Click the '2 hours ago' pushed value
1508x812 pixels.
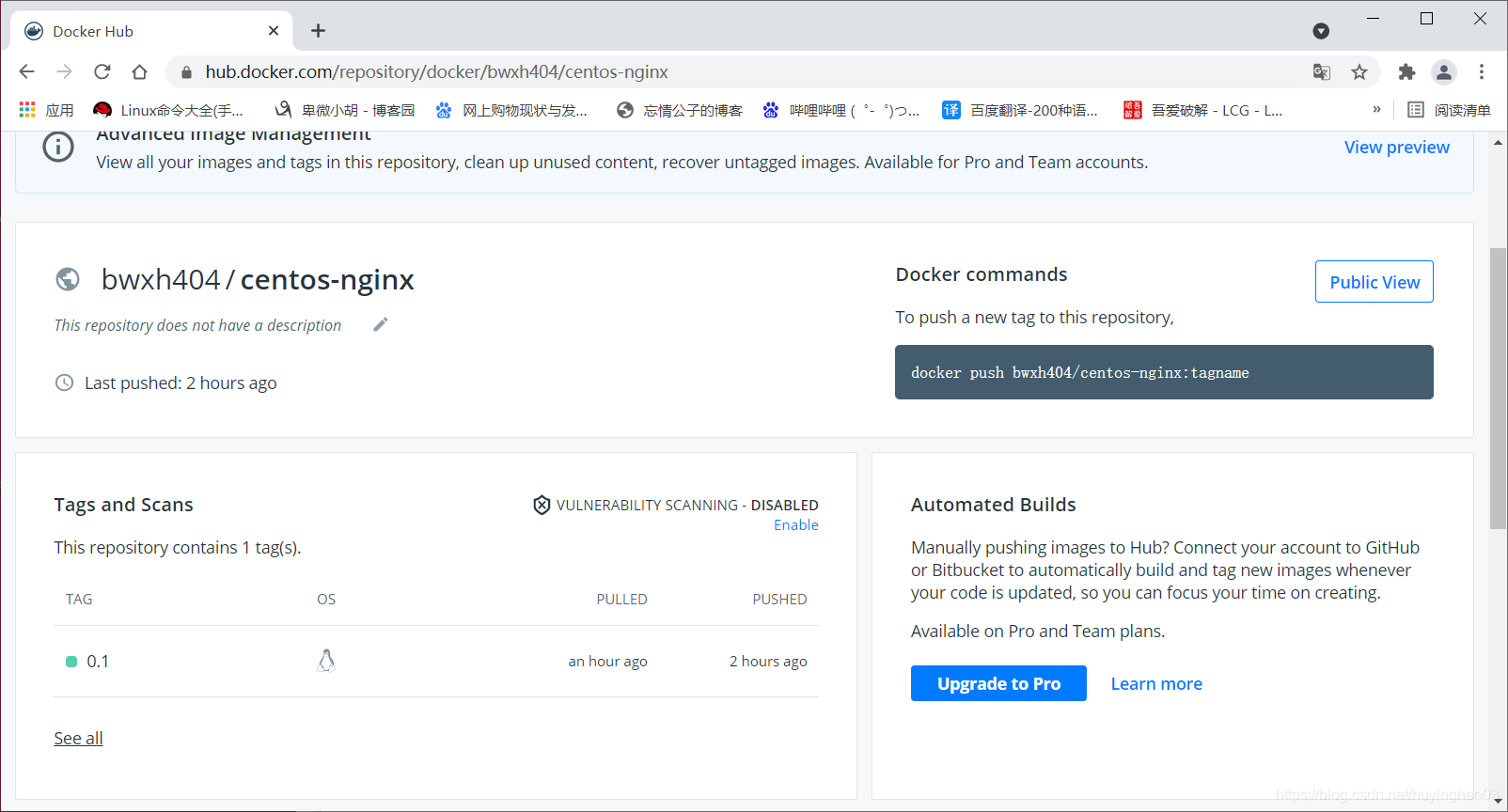pyautogui.click(x=768, y=662)
